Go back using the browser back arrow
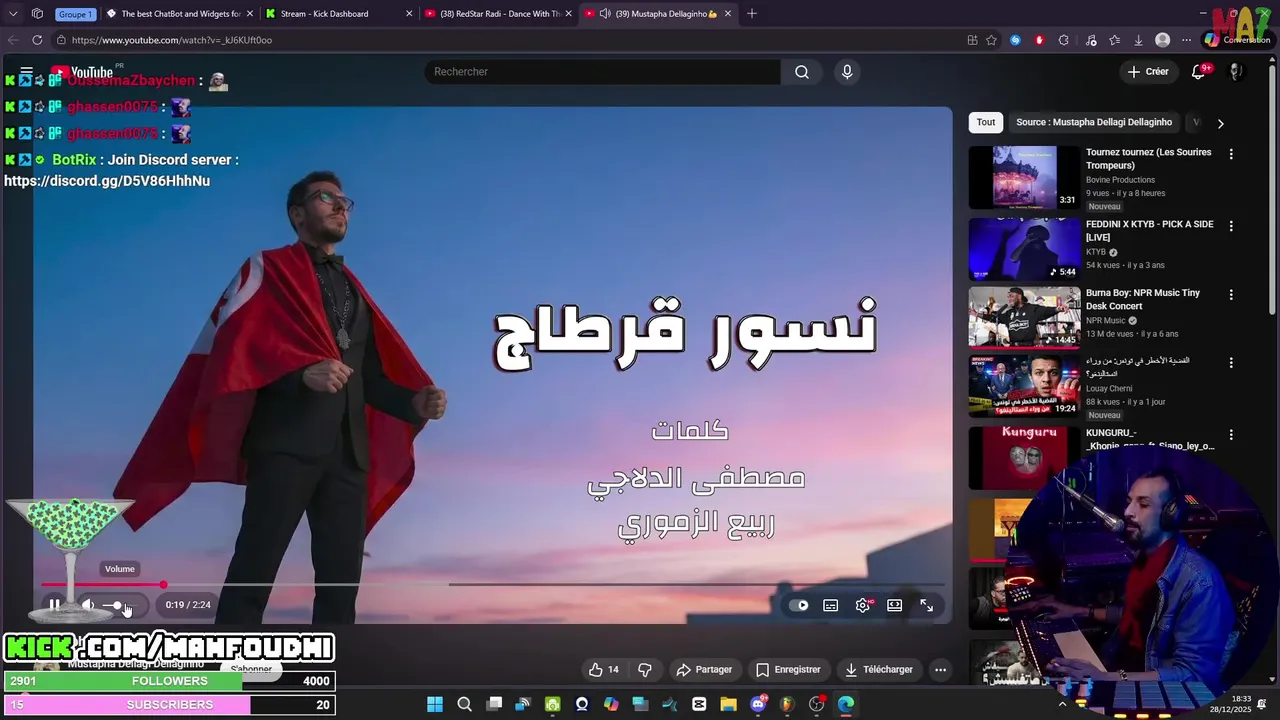The height and width of the screenshot is (720, 1280). tap(13, 40)
